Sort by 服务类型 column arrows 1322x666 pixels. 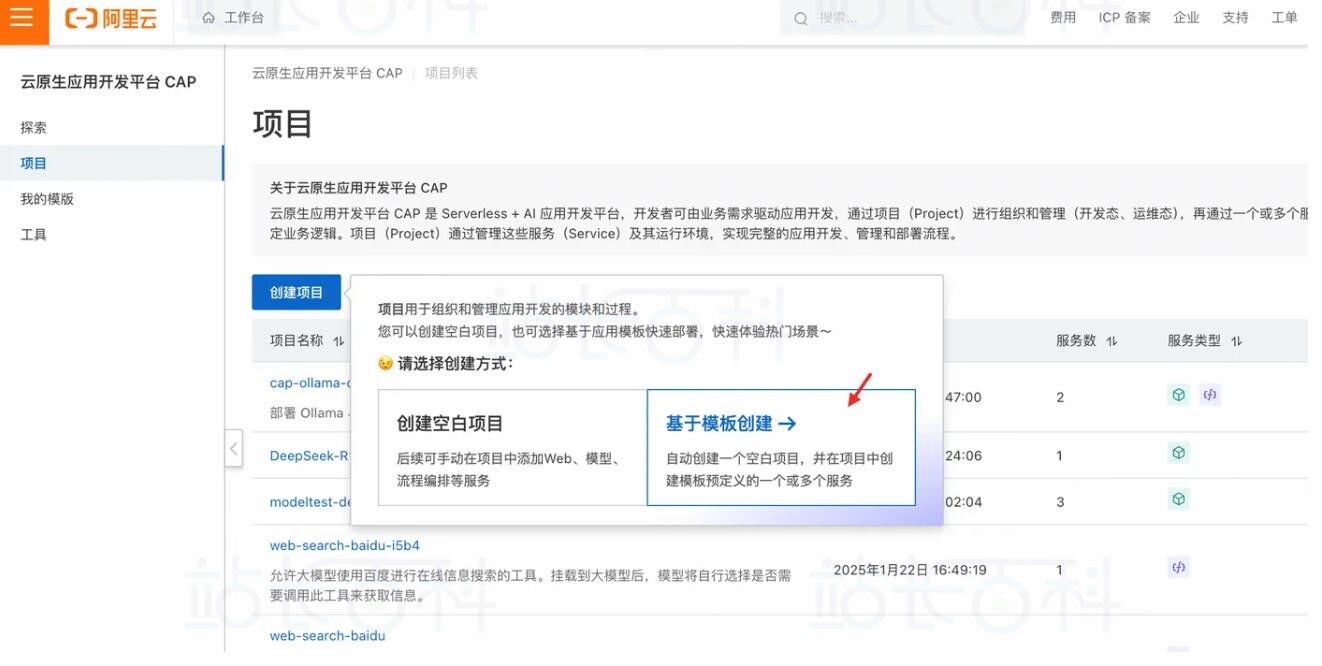[x=1237, y=341]
